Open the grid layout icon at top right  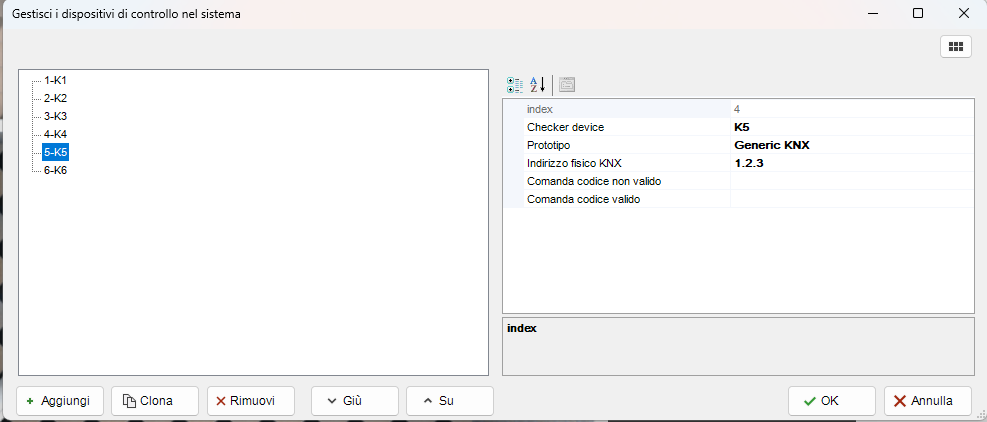tap(955, 46)
